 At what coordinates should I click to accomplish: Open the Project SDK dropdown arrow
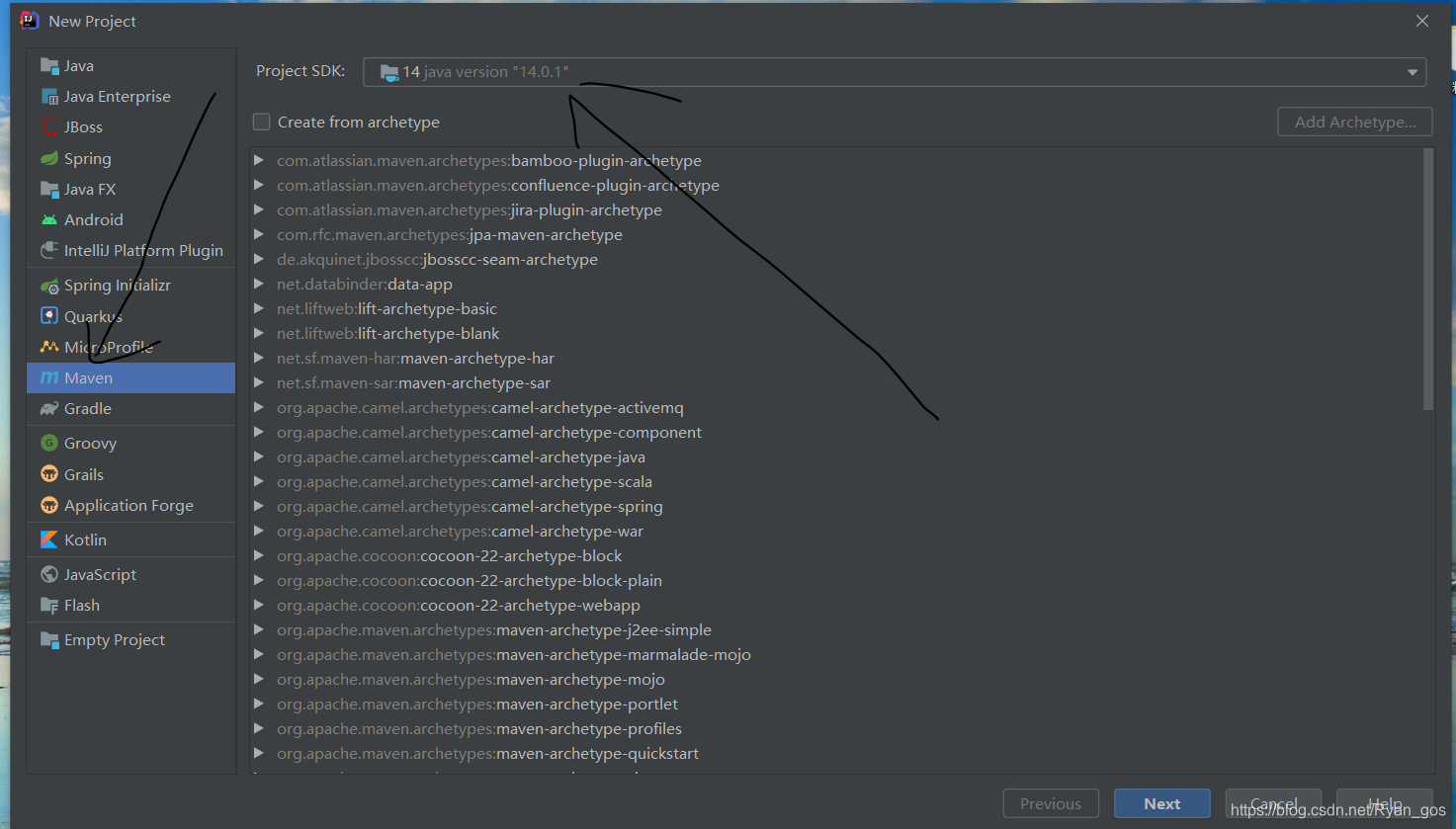tap(1413, 72)
